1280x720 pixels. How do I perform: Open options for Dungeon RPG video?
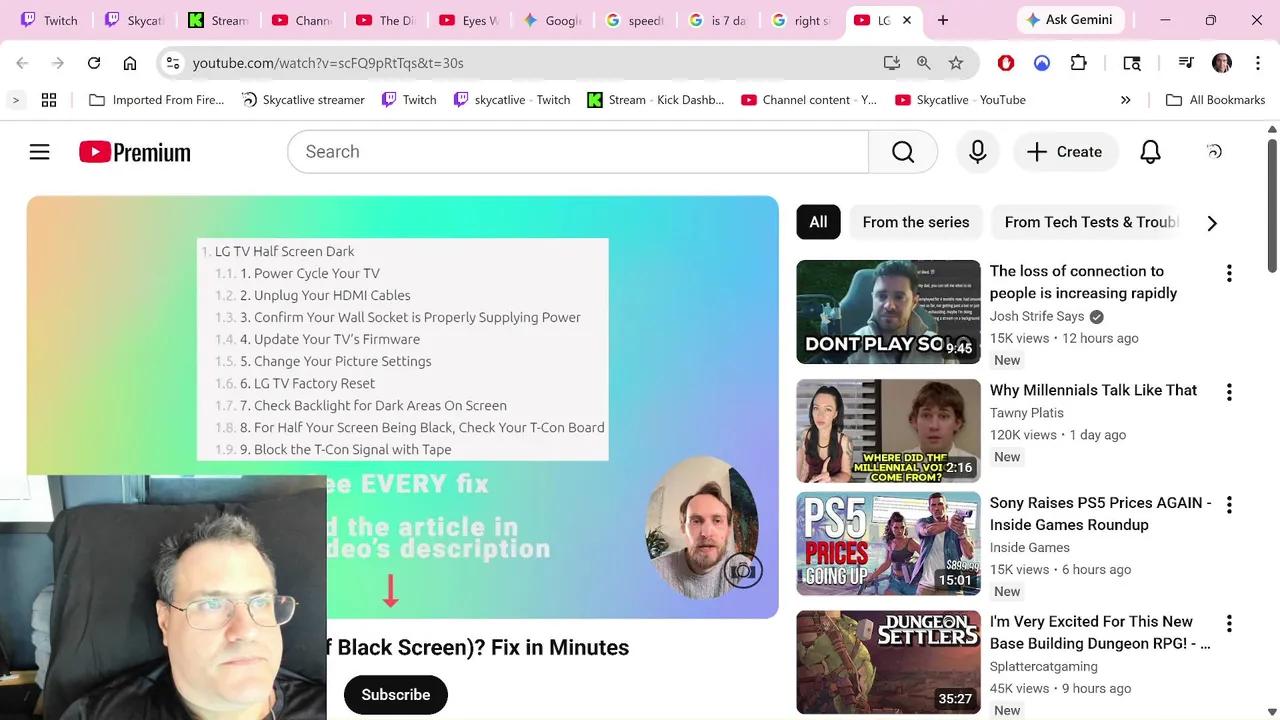pos(1229,624)
